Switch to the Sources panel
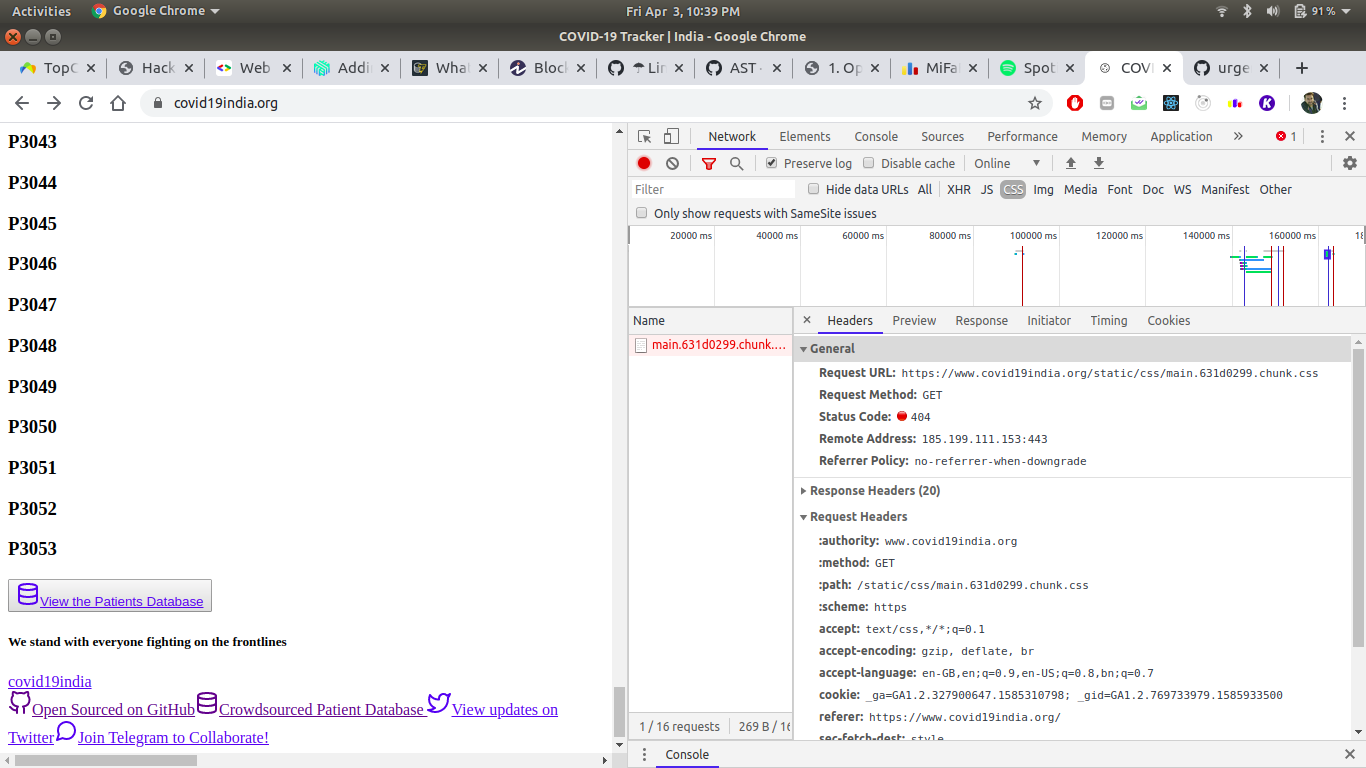Viewport: 1366px width, 768px height. tap(943, 137)
